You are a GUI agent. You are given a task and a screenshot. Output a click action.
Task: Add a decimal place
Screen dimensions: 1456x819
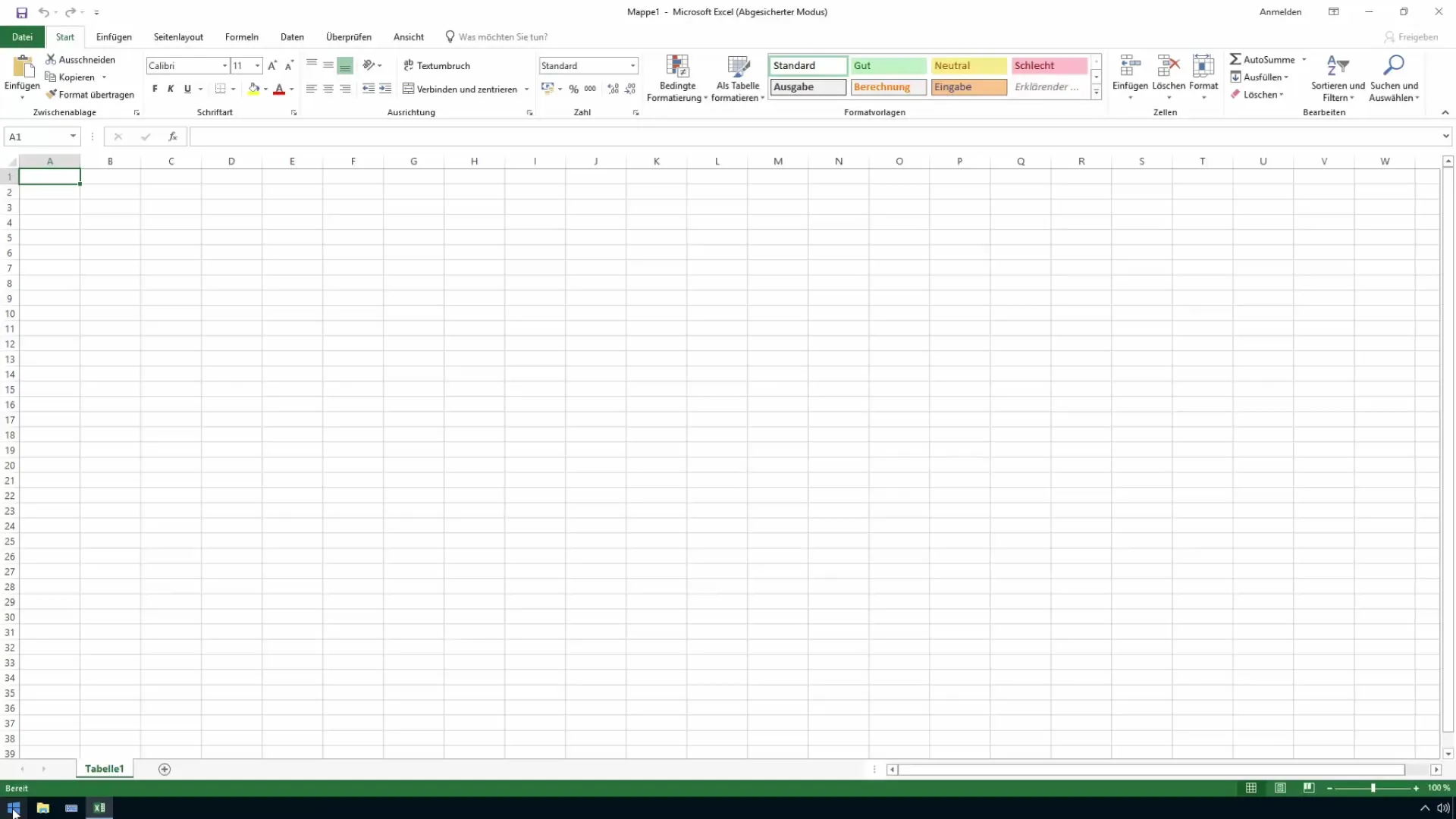coord(613,89)
